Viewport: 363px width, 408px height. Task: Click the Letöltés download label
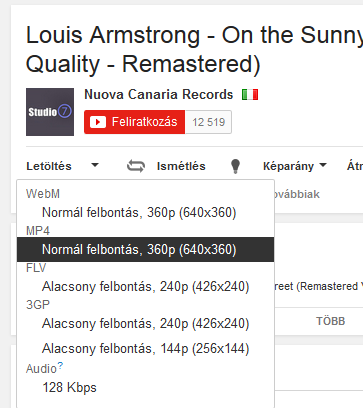click(49, 166)
